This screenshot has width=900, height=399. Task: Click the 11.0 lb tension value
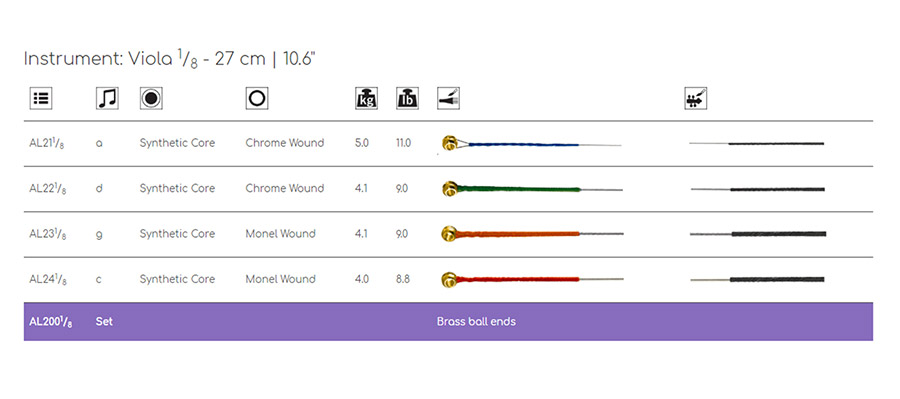click(x=404, y=143)
